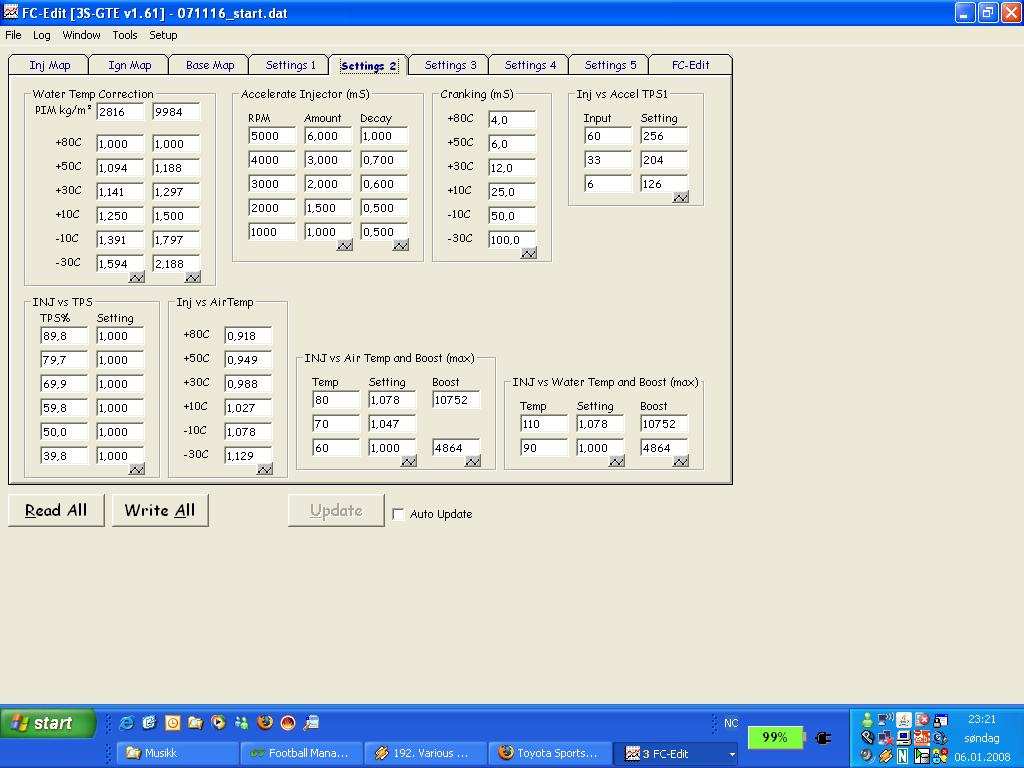Open Boost graph in INJ vs Air Temp

[x=473, y=461]
